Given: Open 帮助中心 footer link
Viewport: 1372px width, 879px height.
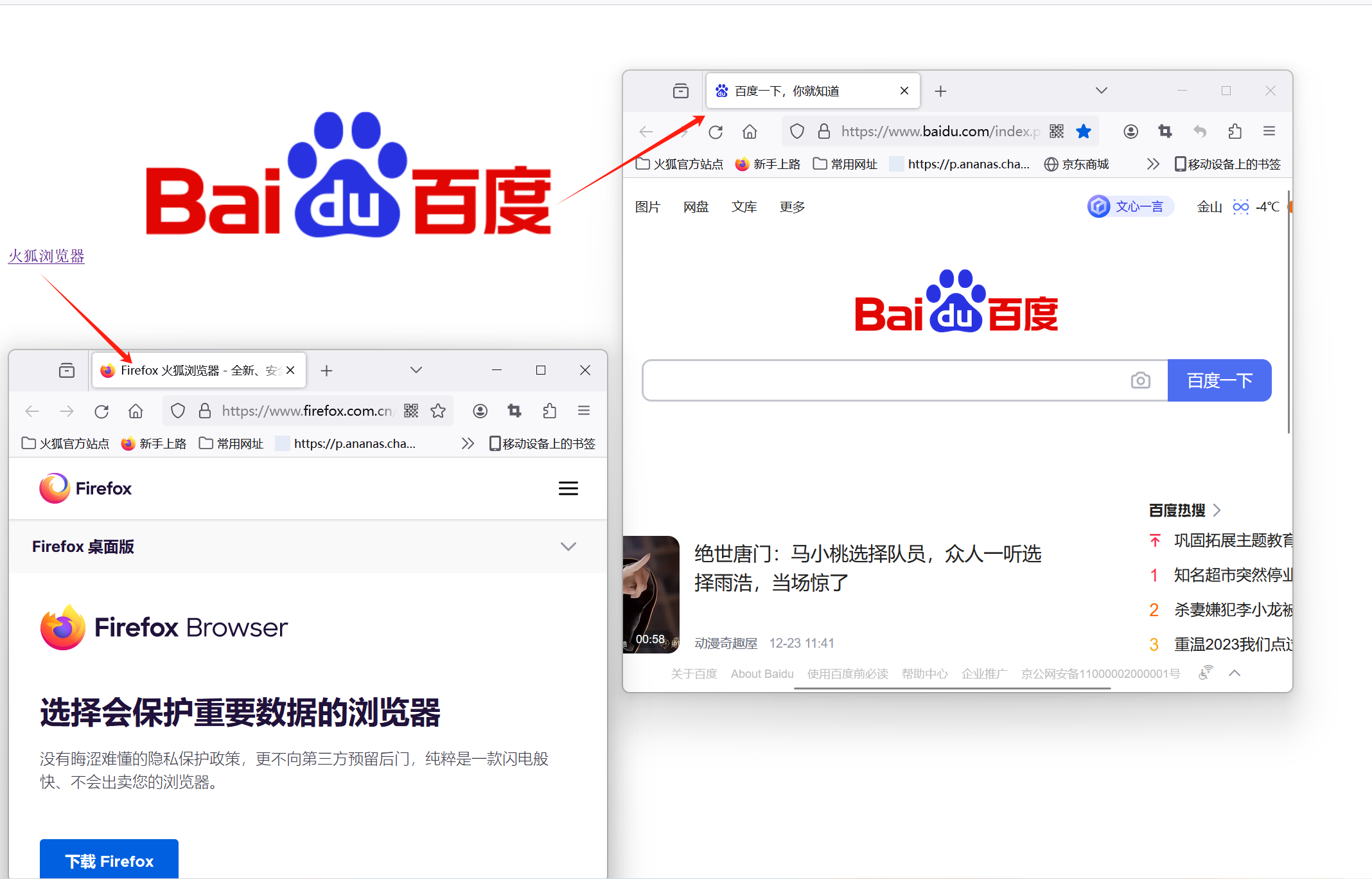Looking at the screenshot, I should (x=924, y=674).
